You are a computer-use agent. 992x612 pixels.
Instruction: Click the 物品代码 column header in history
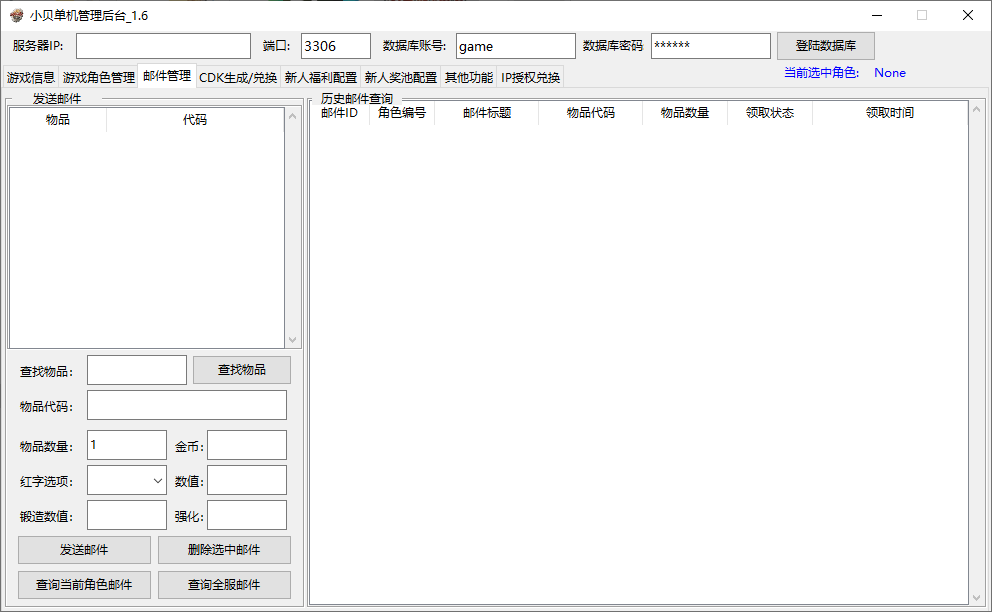click(x=590, y=113)
